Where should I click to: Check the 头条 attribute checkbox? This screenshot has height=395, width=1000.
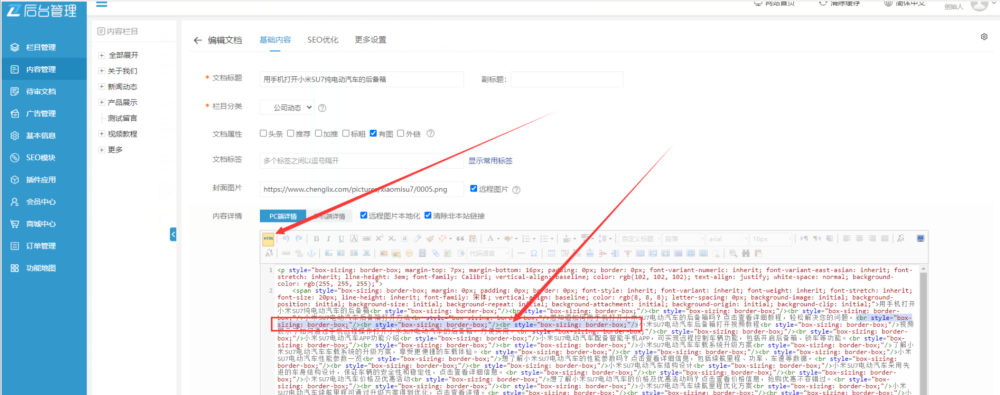click(263, 133)
